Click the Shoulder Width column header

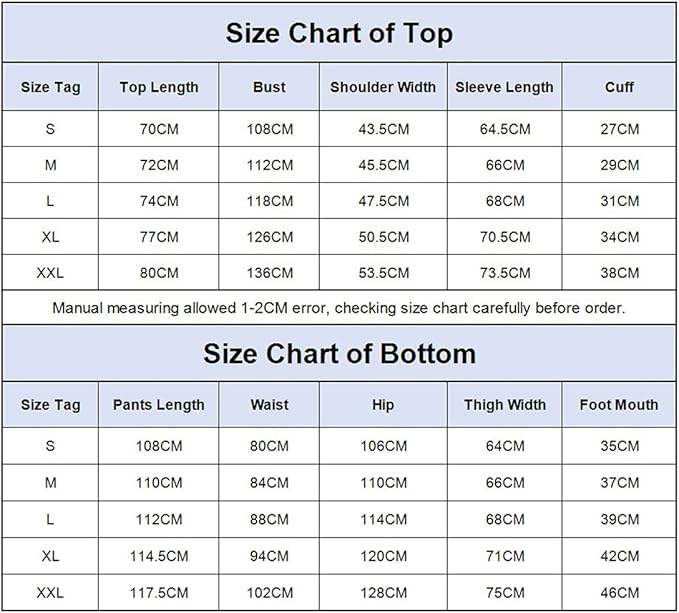(383, 87)
